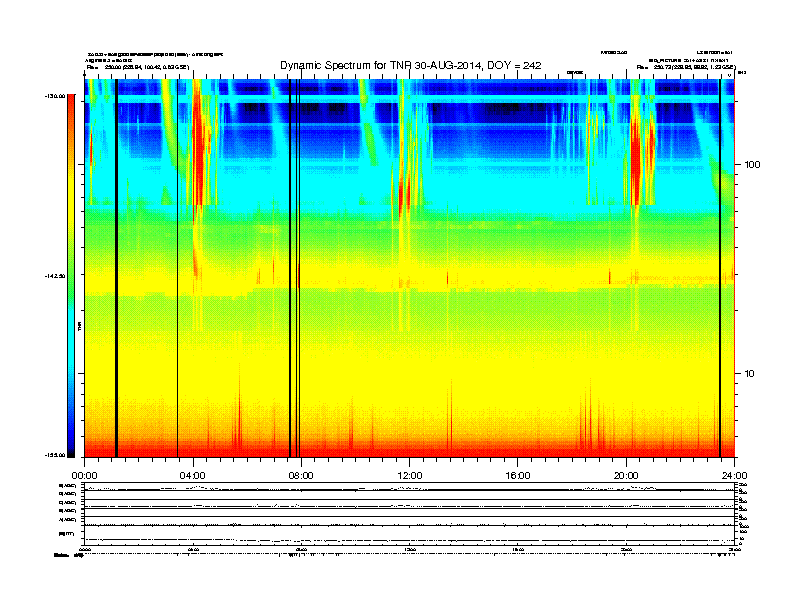Click the intense red burst just after 04:00
The width and height of the screenshot is (792, 612).
coord(198,146)
